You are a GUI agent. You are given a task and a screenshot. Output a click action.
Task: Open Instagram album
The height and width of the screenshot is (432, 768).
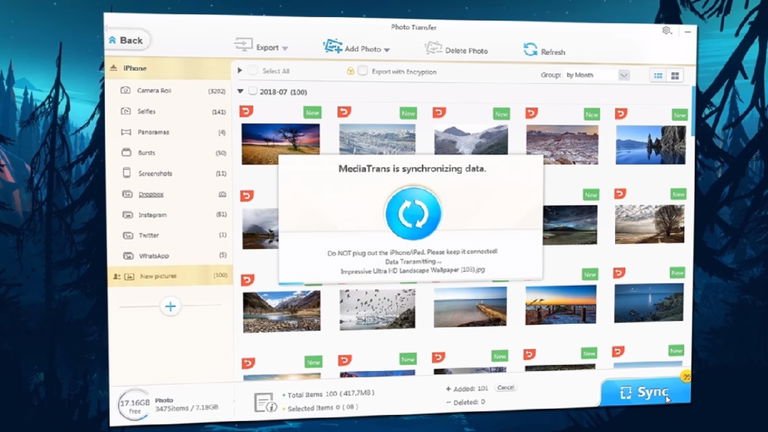[169, 215]
